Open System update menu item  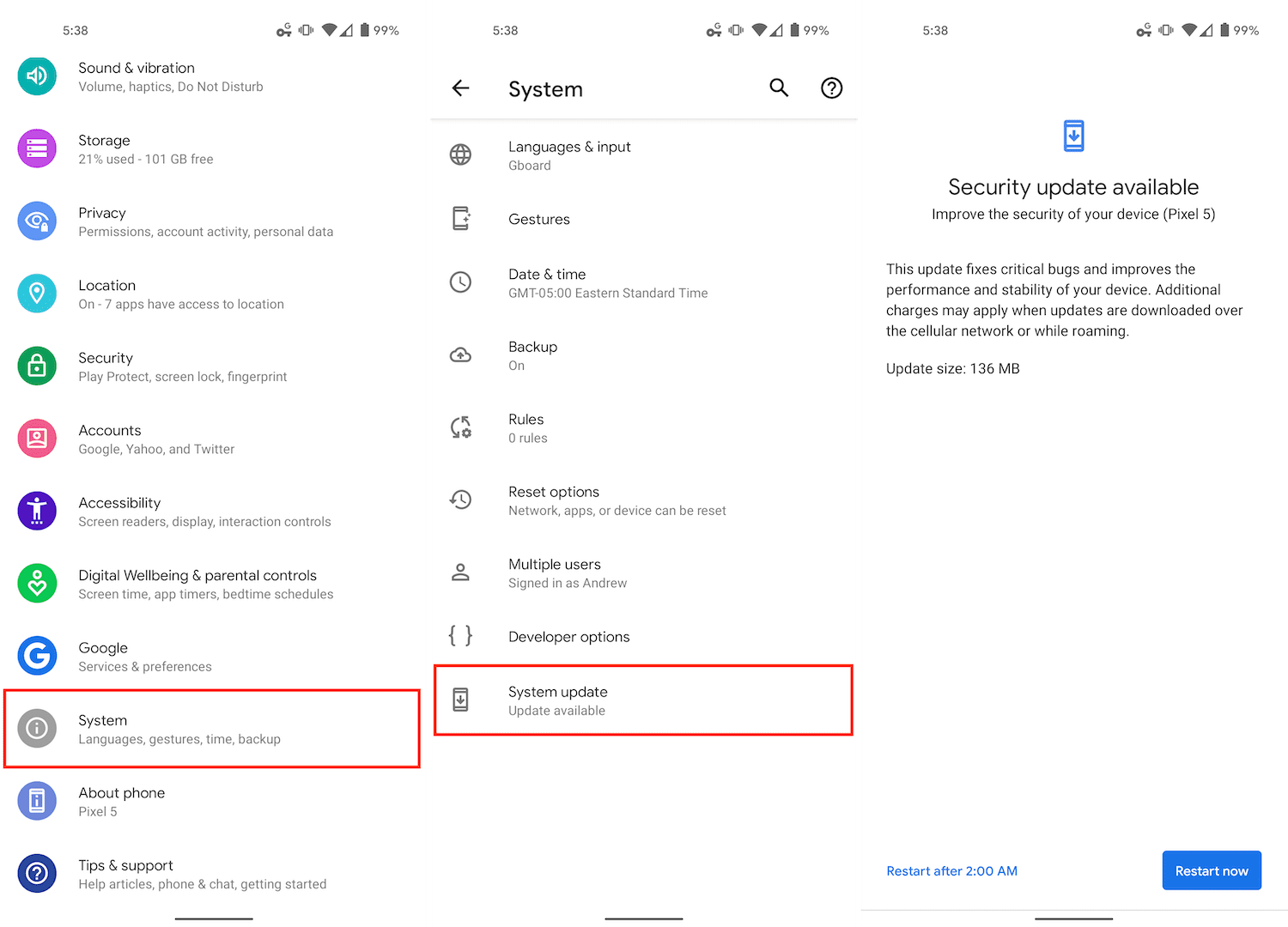point(643,700)
